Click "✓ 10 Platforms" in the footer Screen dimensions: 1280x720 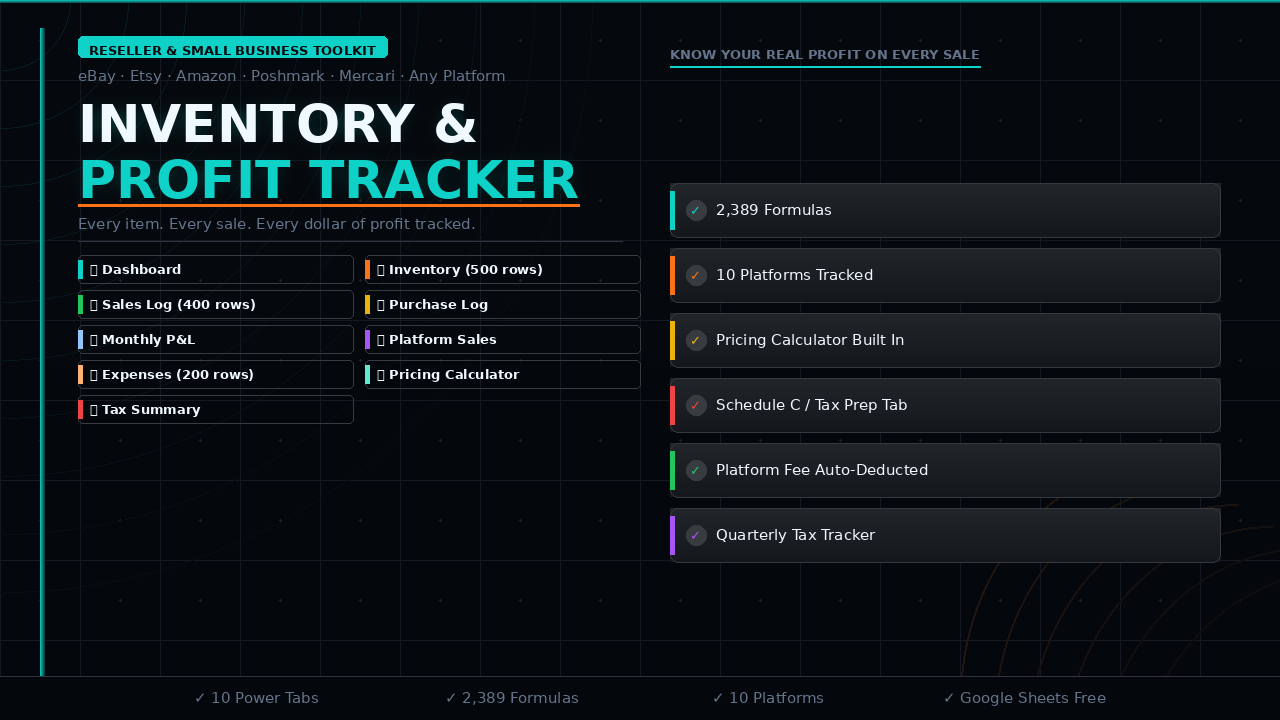click(x=768, y=698)
